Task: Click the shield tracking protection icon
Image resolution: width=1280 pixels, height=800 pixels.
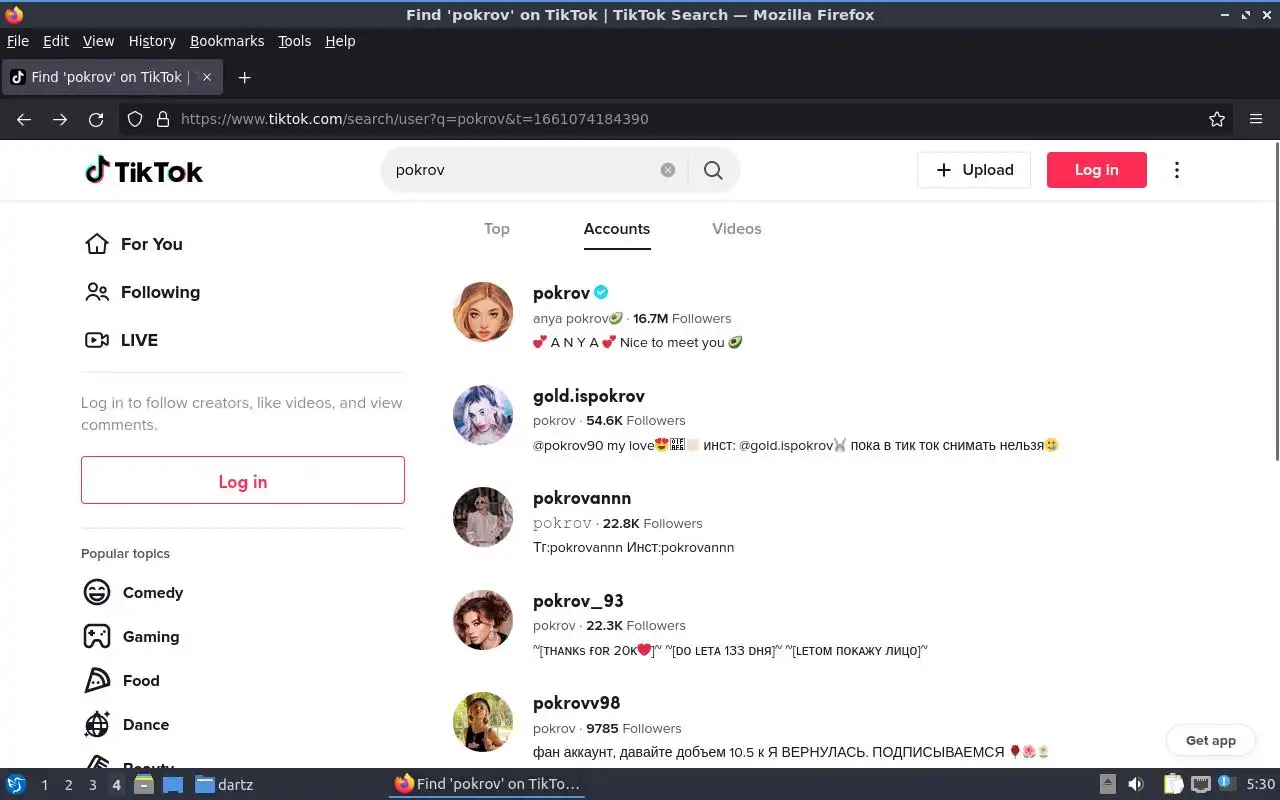Action: [135, 119]
